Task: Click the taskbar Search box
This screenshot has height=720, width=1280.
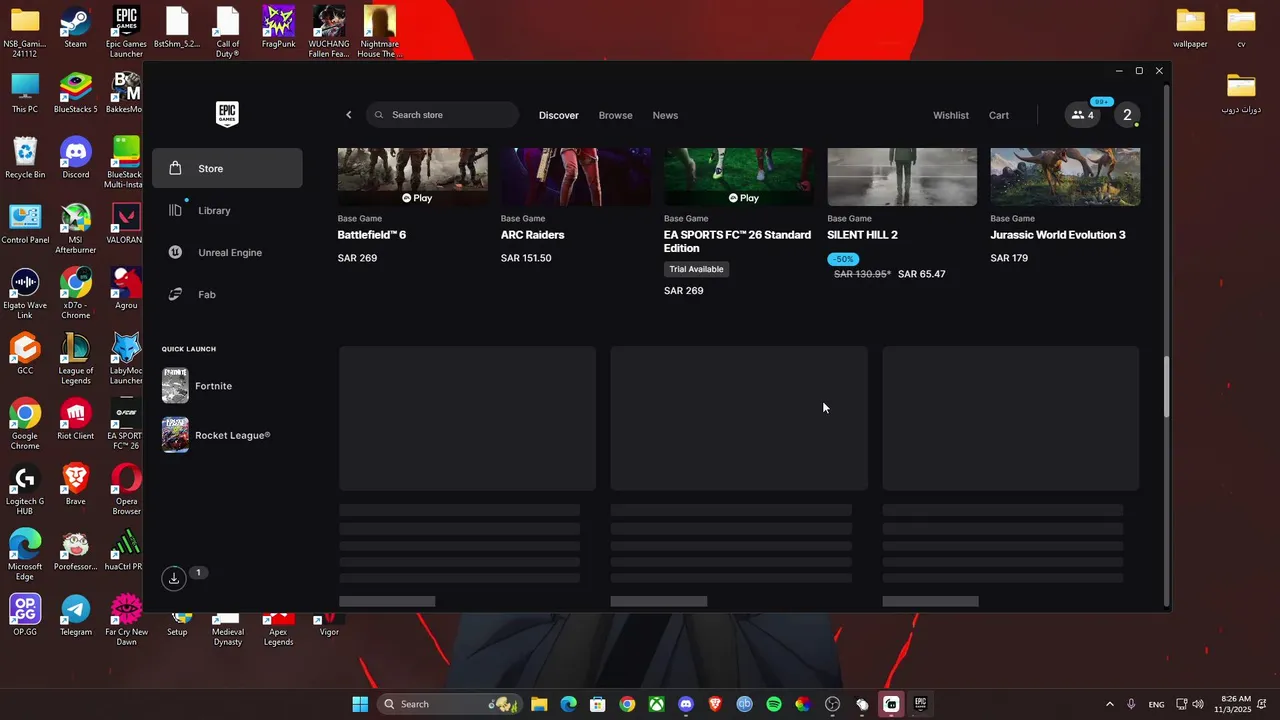Action: (449, 704)
